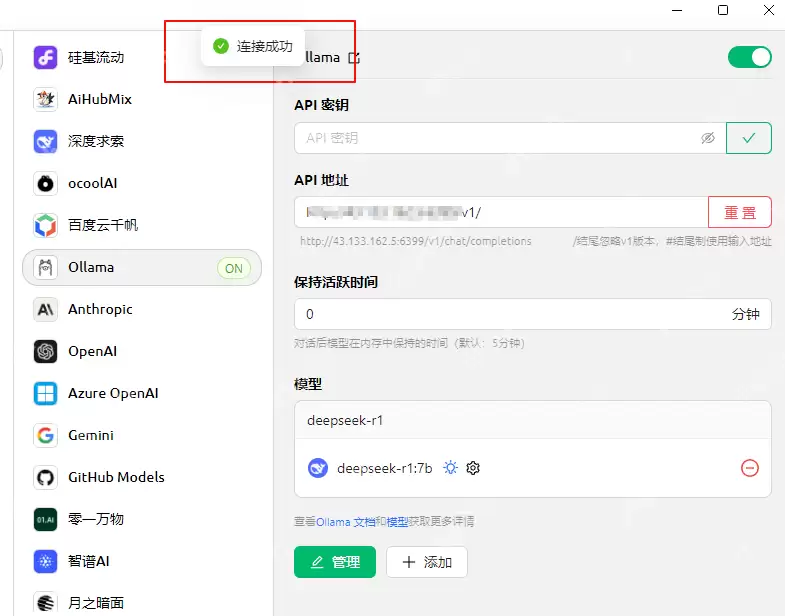This screenshot has height=616, width=785.
Task: Open the settings gear for deepseek-r1:7b
Action: click(x=473, y=468)
